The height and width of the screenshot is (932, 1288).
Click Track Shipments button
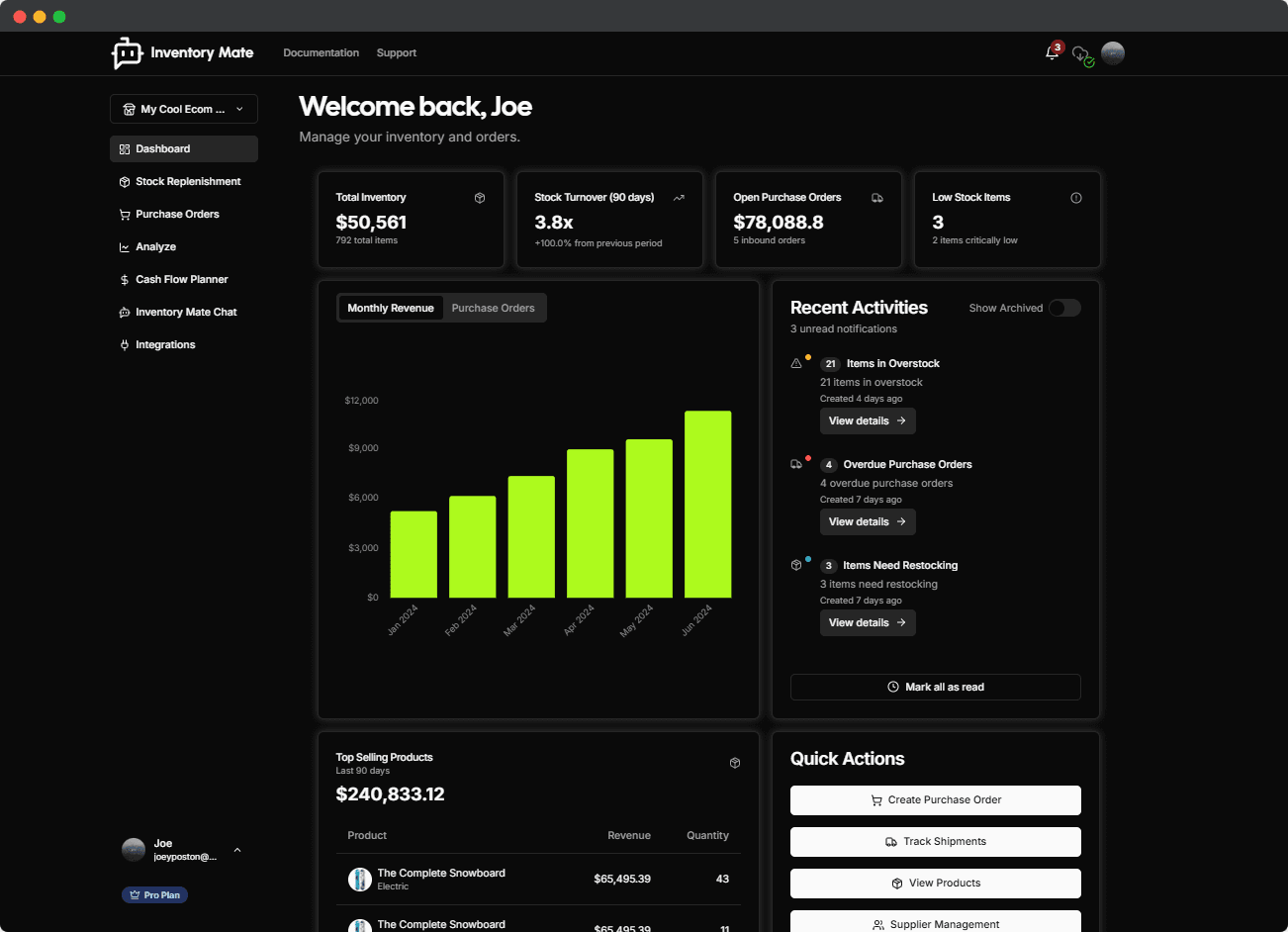point(936,841)
